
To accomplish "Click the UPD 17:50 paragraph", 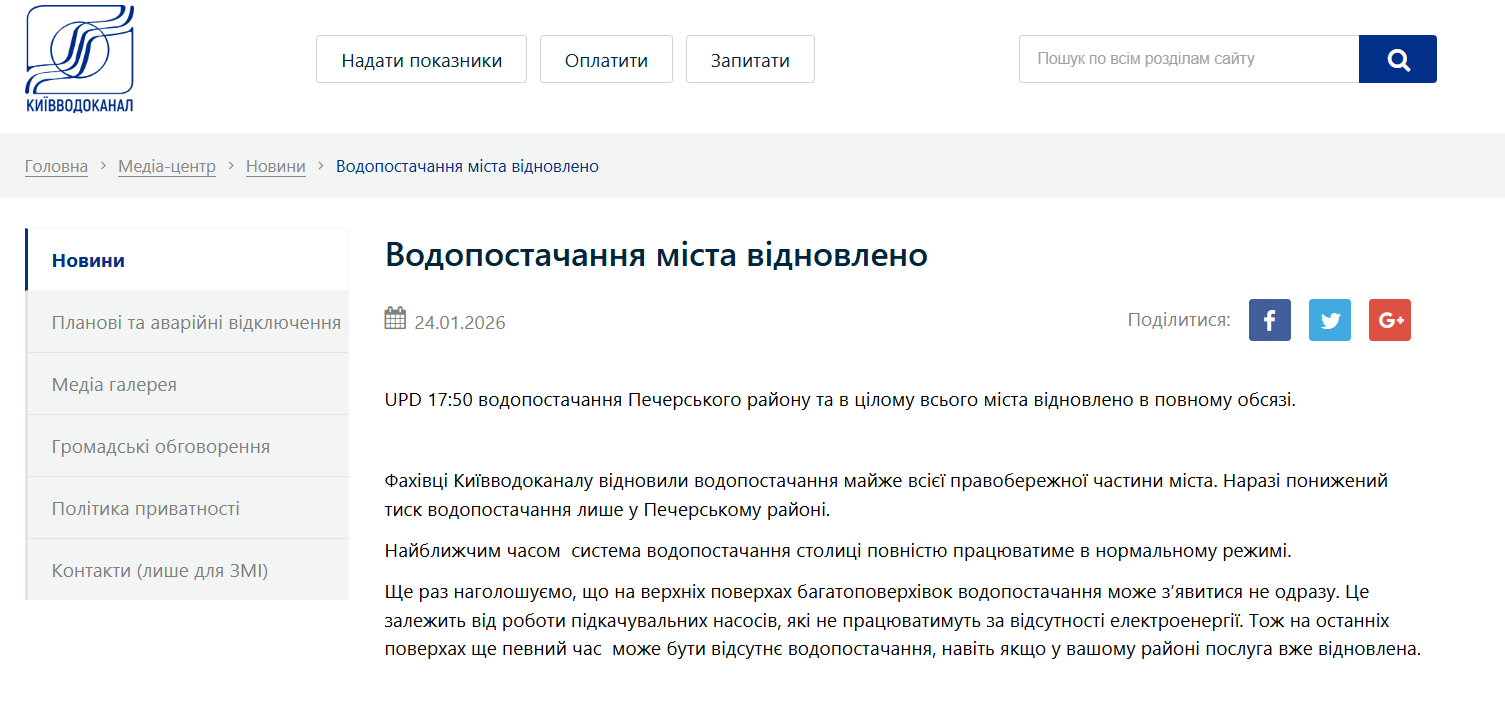I will point(840,400).
